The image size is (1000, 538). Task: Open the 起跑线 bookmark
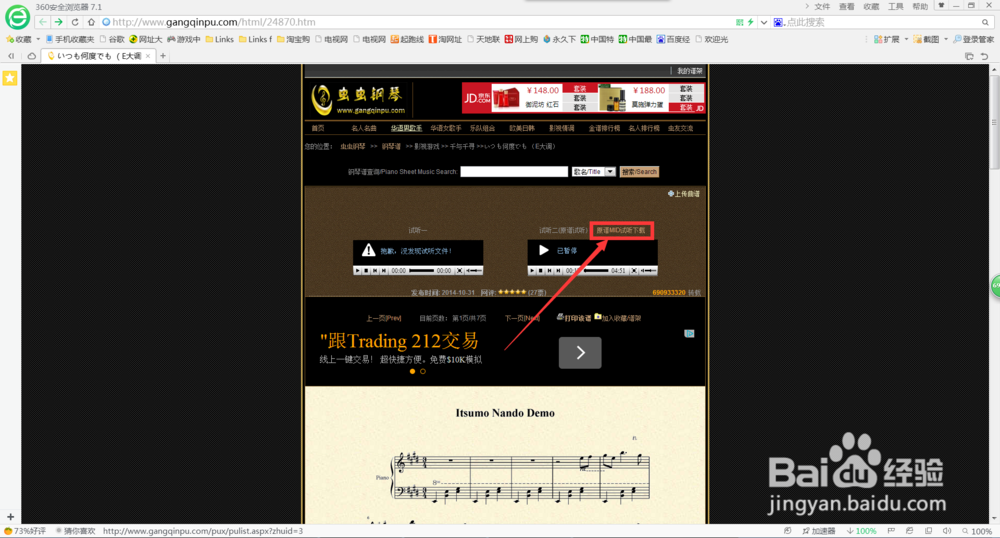coord(407,40)
